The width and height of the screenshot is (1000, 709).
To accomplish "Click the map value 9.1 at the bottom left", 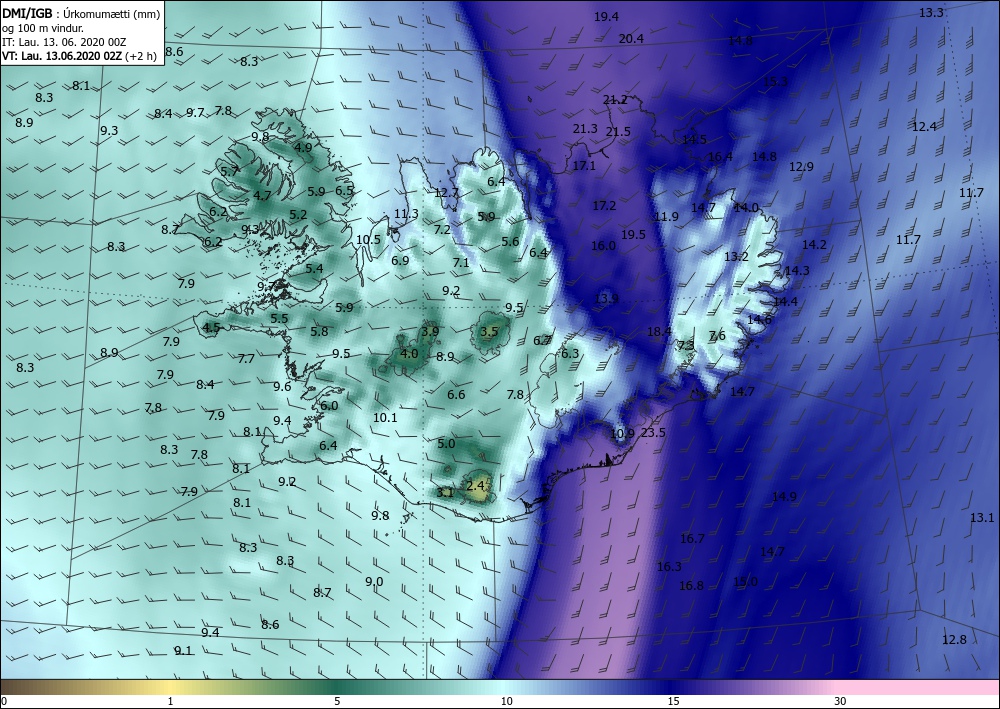I will tap(183, 650).
